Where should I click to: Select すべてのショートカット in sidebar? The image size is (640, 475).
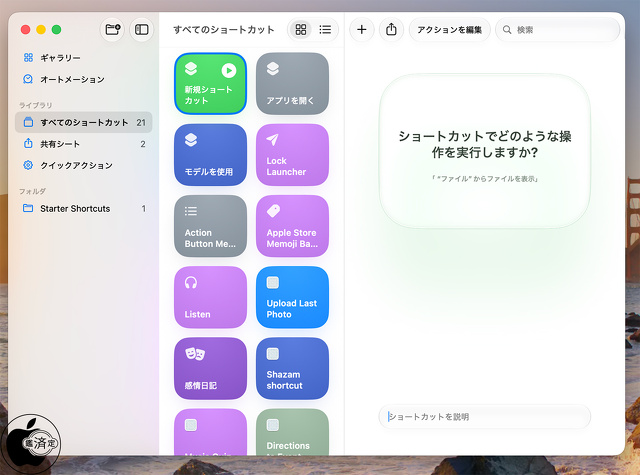pos(84,122)
